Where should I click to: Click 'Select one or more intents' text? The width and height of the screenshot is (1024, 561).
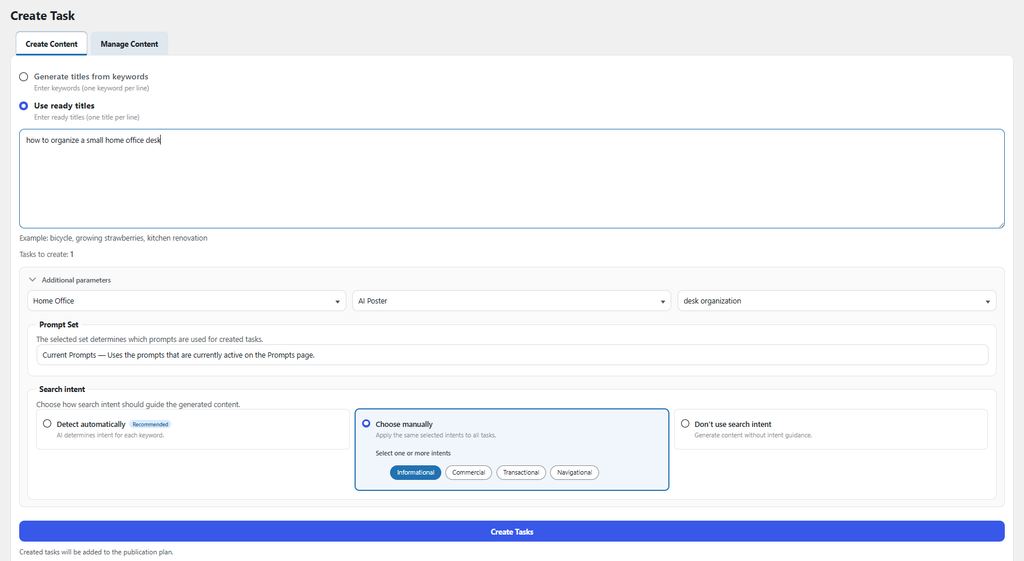tap(413, 453)
